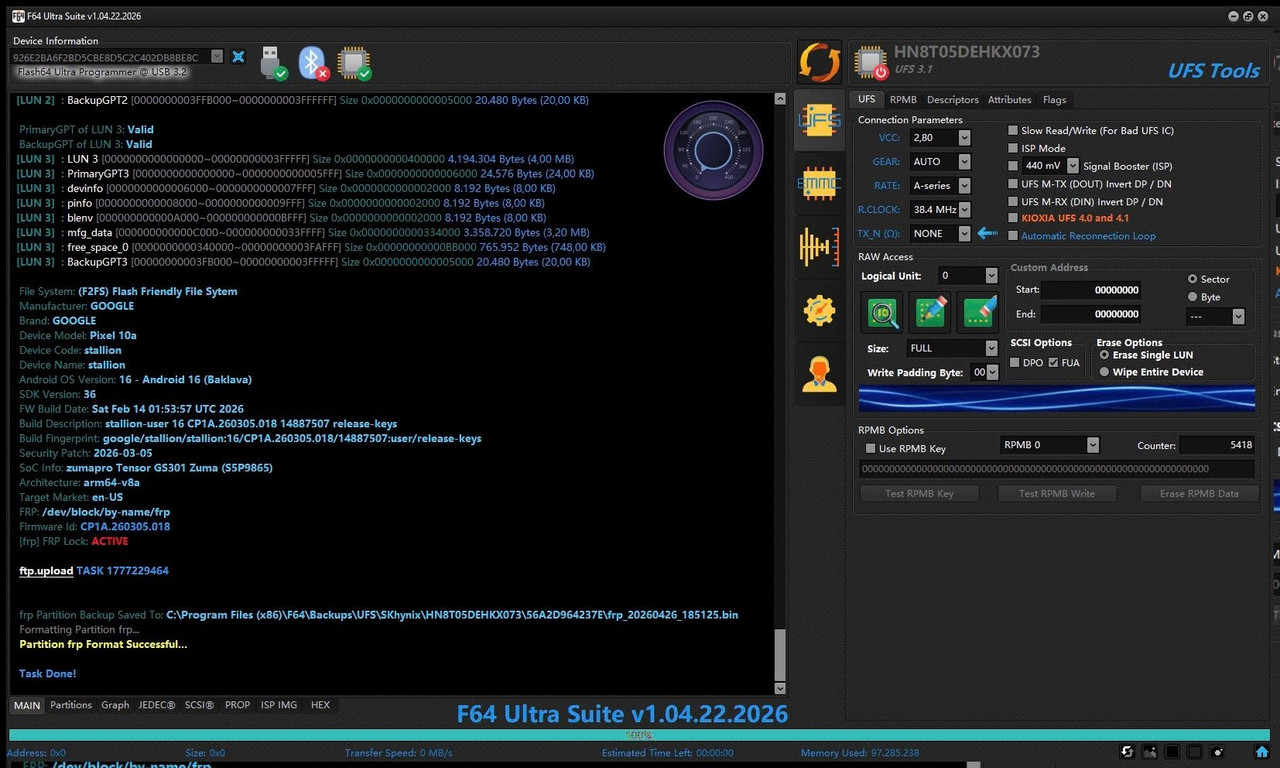
Task: Switch to the RPMB tab
Action: 903,100
